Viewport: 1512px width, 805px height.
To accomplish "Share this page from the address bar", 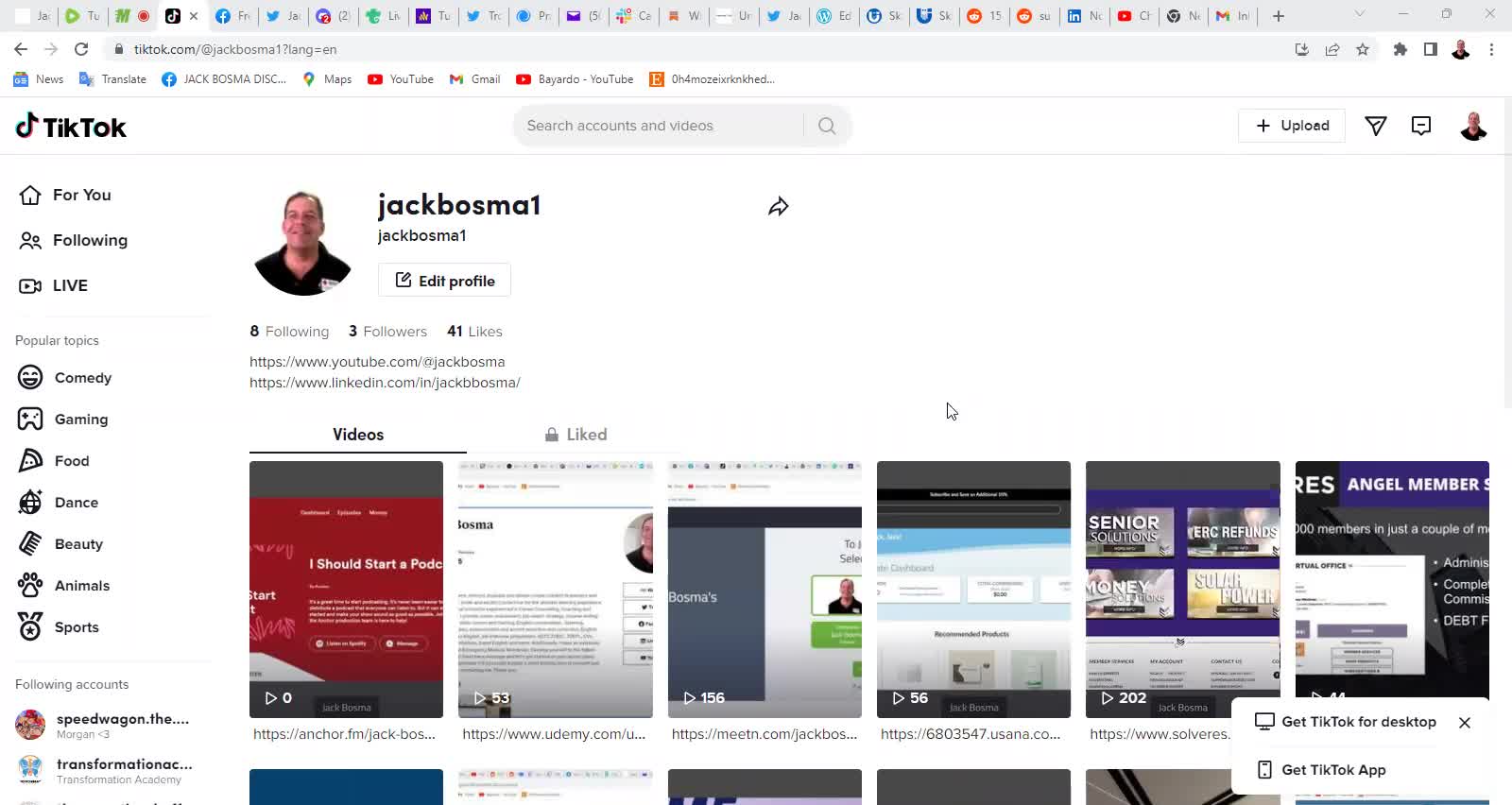I will pyautogui.click(x=1332, y=49).
